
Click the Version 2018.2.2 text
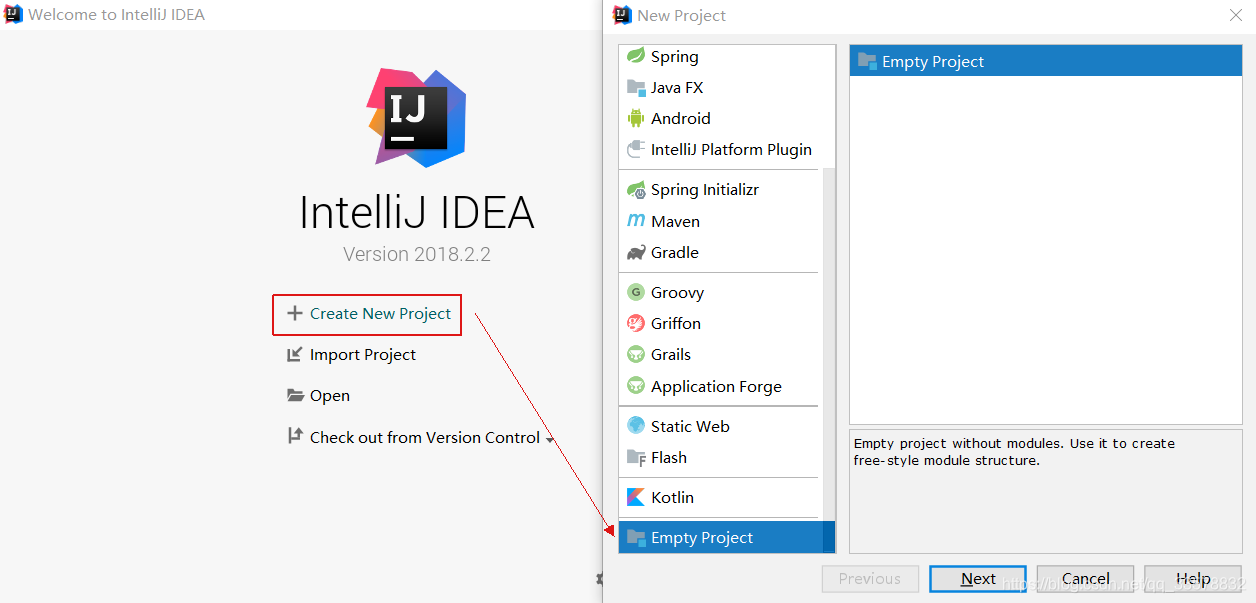[416, 254]
